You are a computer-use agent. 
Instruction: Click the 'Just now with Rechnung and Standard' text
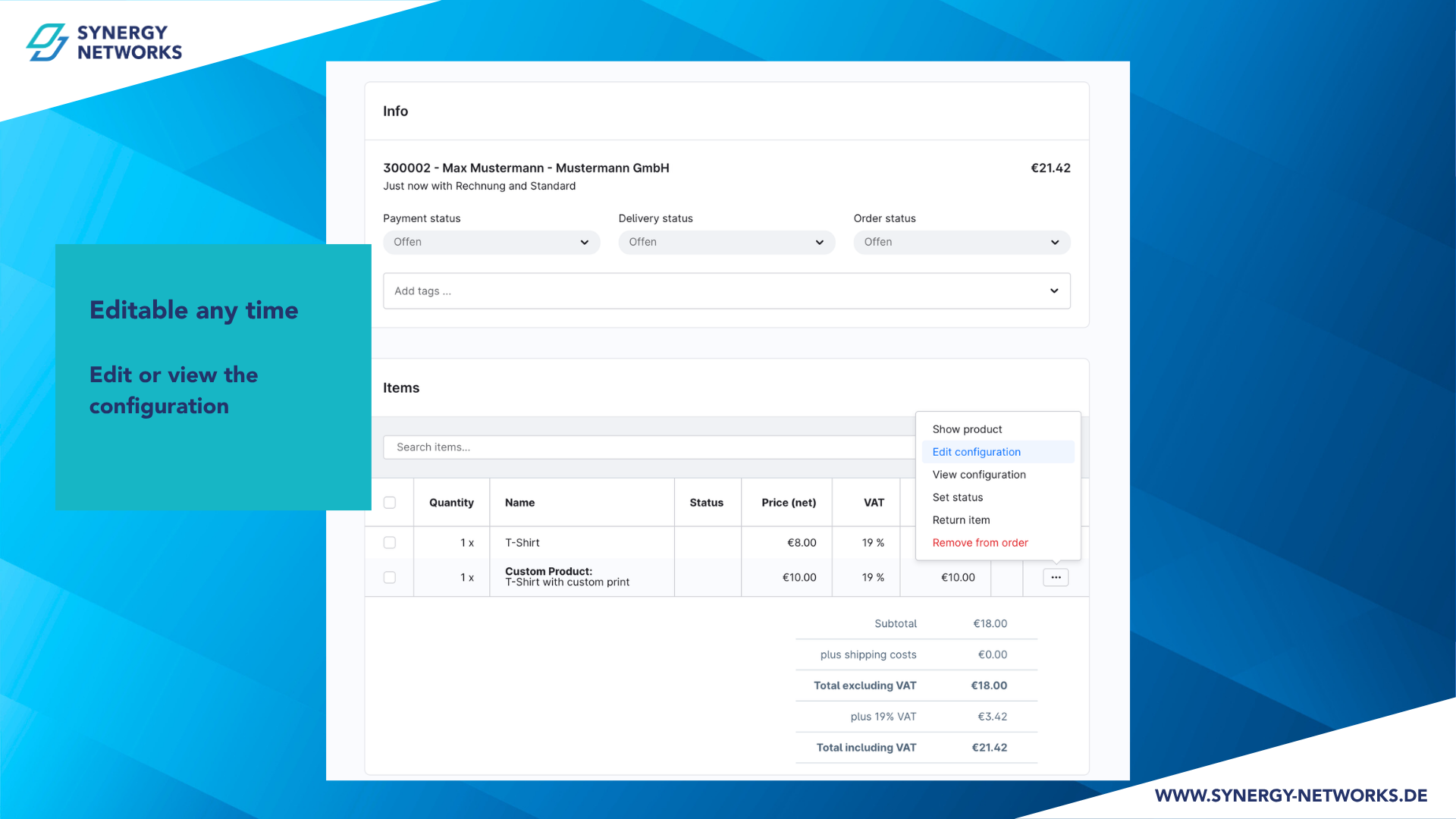(x=479, y=186)
